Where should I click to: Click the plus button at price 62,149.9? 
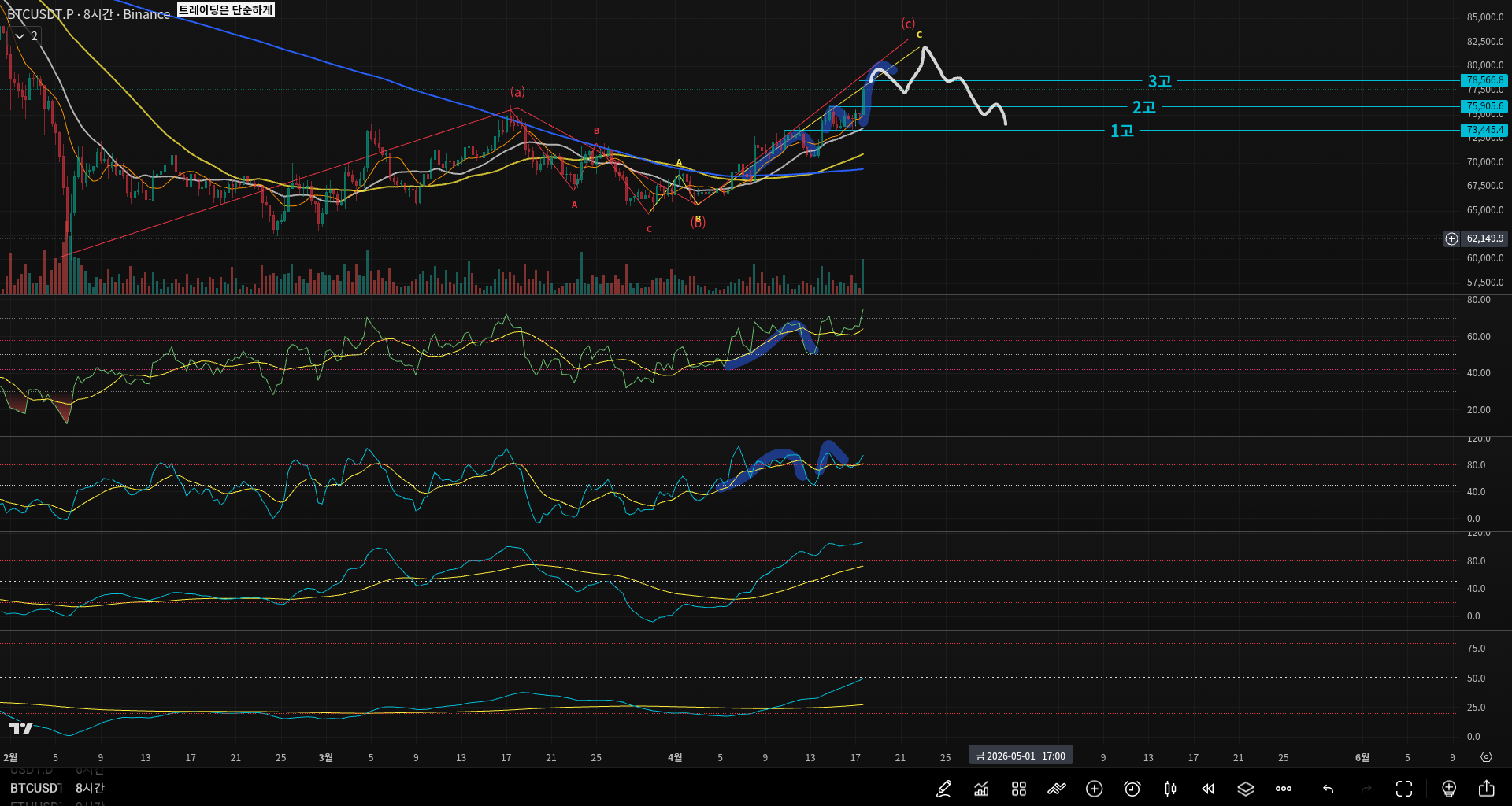point(1451,238)
